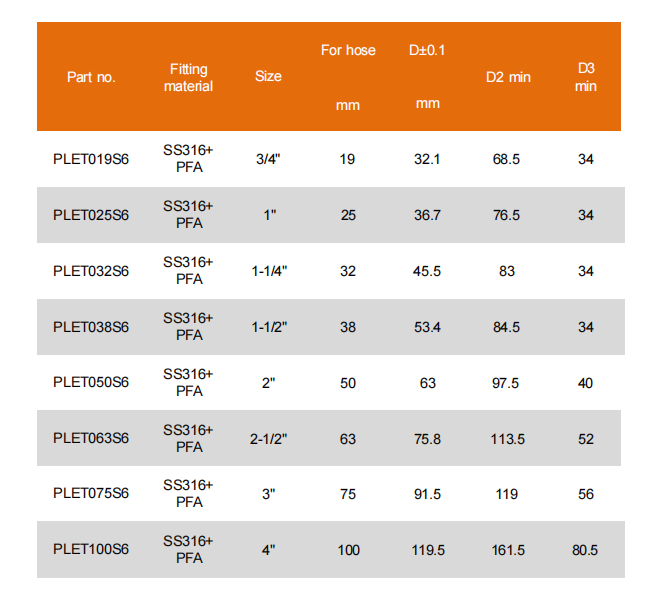Click the PLET025S6 part number cell

(x=91, y=215)
